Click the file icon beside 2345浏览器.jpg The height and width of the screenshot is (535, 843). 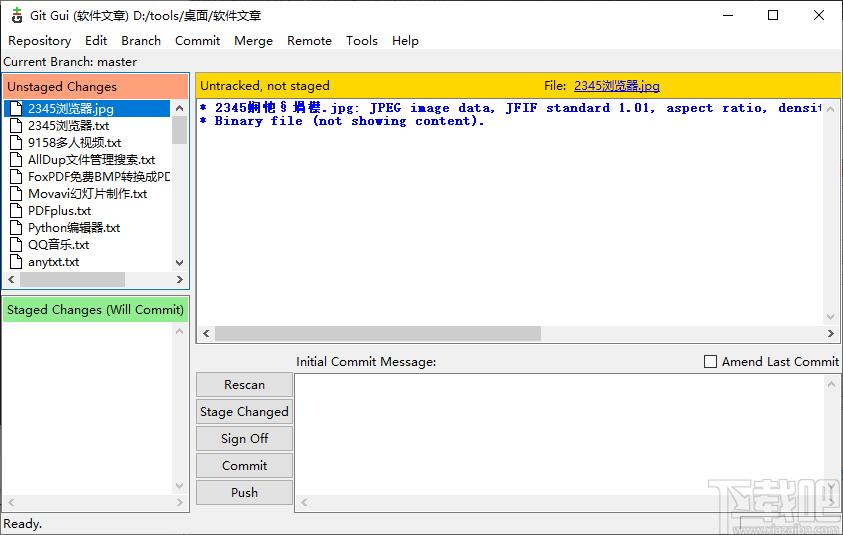click(x=17, y=109)
